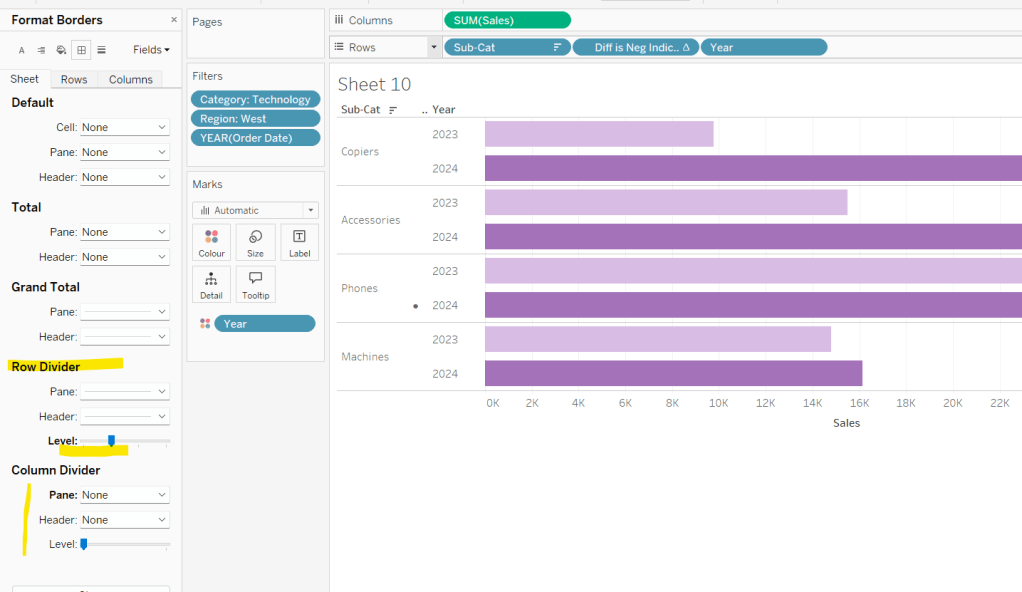Screen dimensions: 1022x592
Task: Open the Label card in Marks
Action: click(x=299, y=243)
